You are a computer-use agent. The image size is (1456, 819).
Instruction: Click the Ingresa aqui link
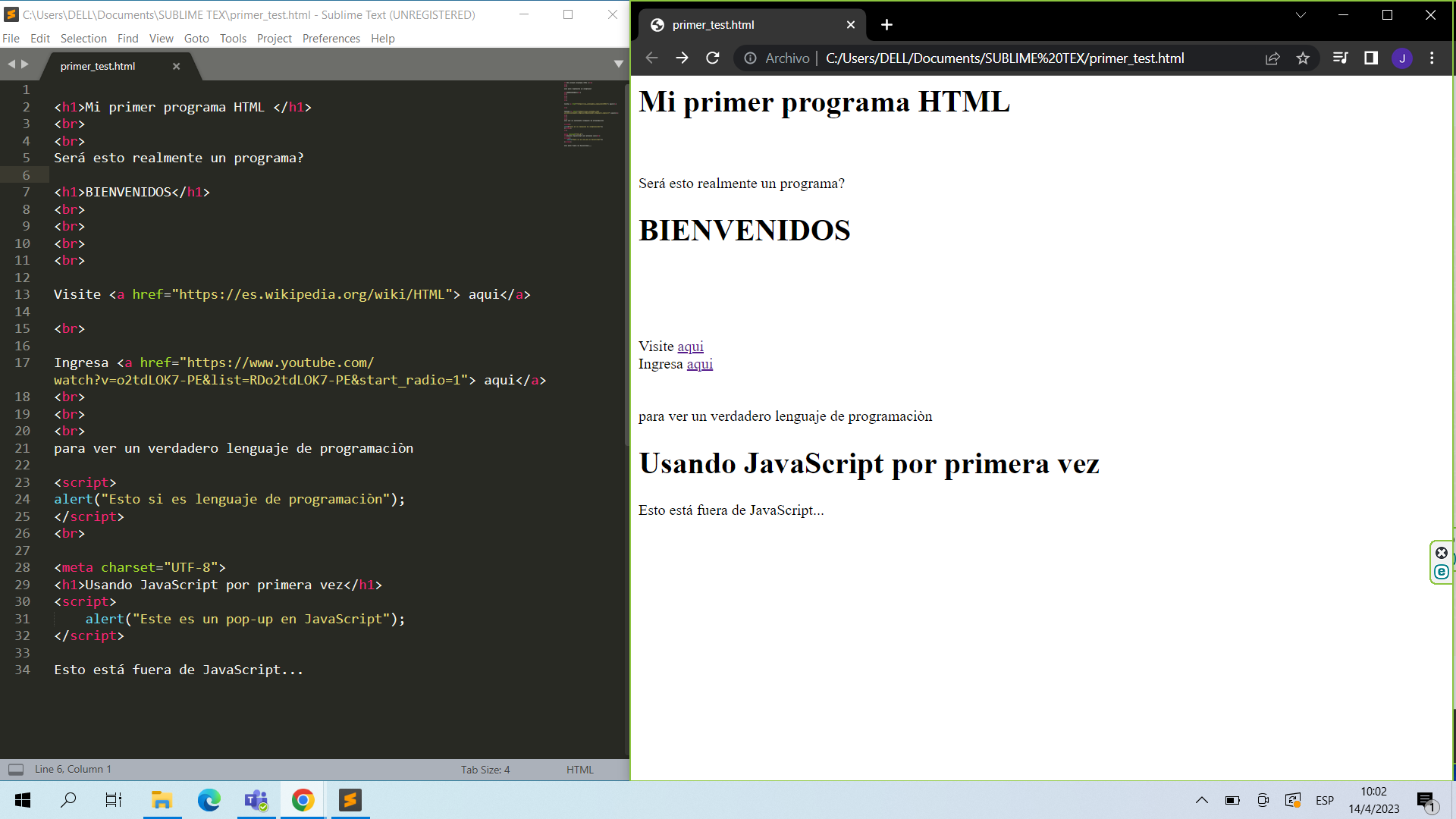pyautogui.click(x=699, y=364)
